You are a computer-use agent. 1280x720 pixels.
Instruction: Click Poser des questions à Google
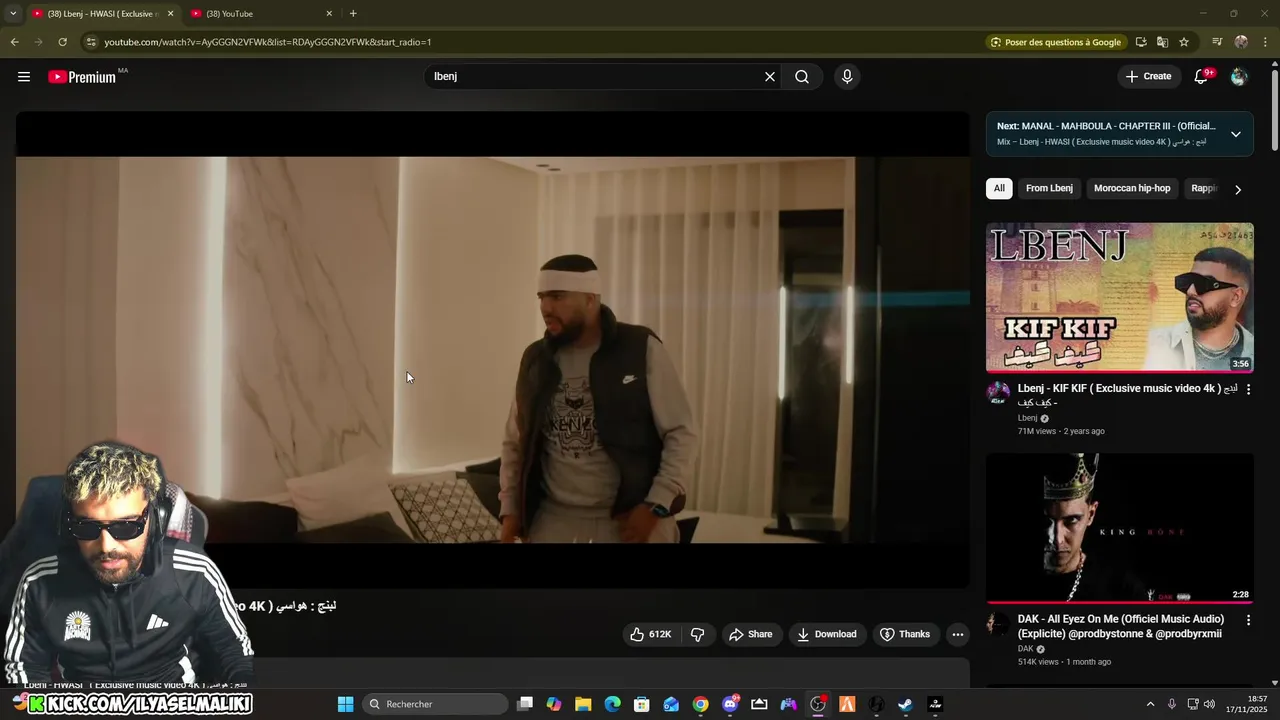[1055, 42]
